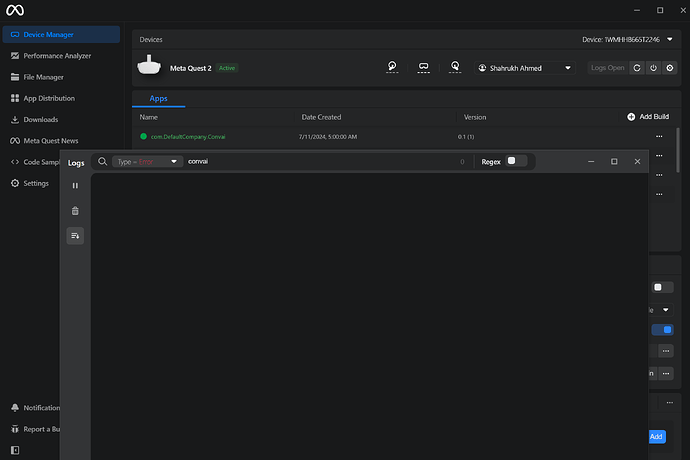This screenshot has height=460, width=690.
Task: Click the power icon for the device
Action: tap(653, 68)
